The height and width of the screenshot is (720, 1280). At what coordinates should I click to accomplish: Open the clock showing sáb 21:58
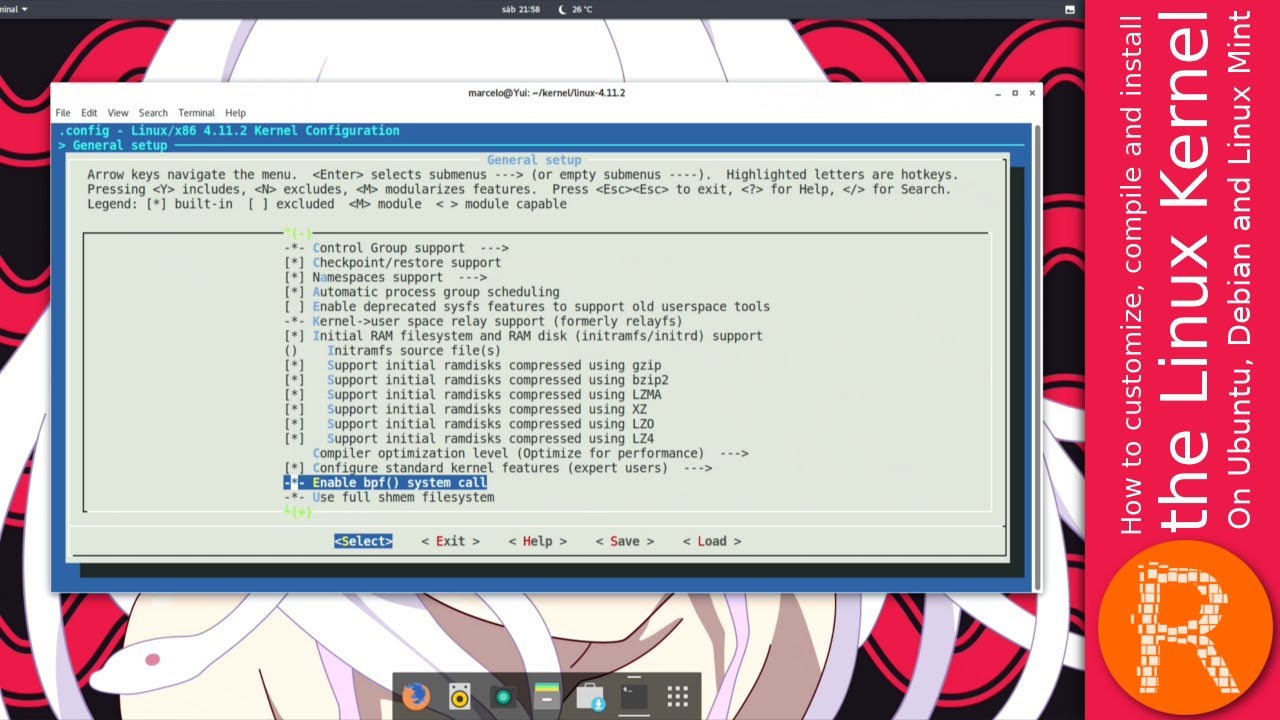(520, 9)
